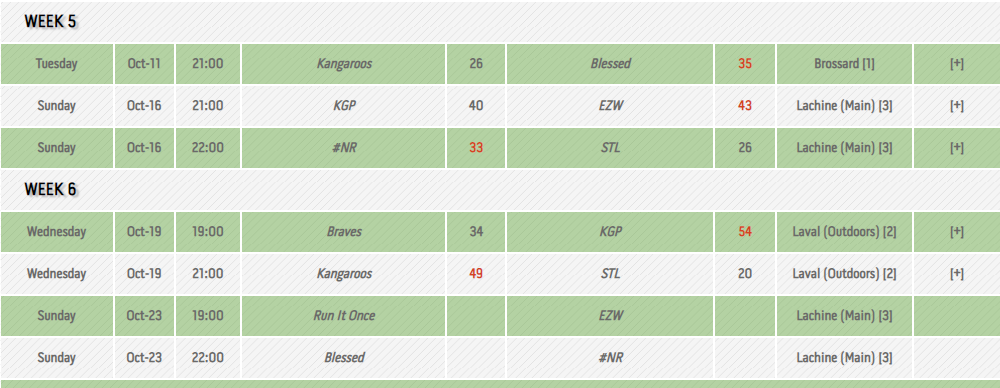Open KGP team in Oct-19 19:00 row
Image resolution: width=1000 pixels, height=388 pixels.
pyautogui.click(x=610, y=232)
